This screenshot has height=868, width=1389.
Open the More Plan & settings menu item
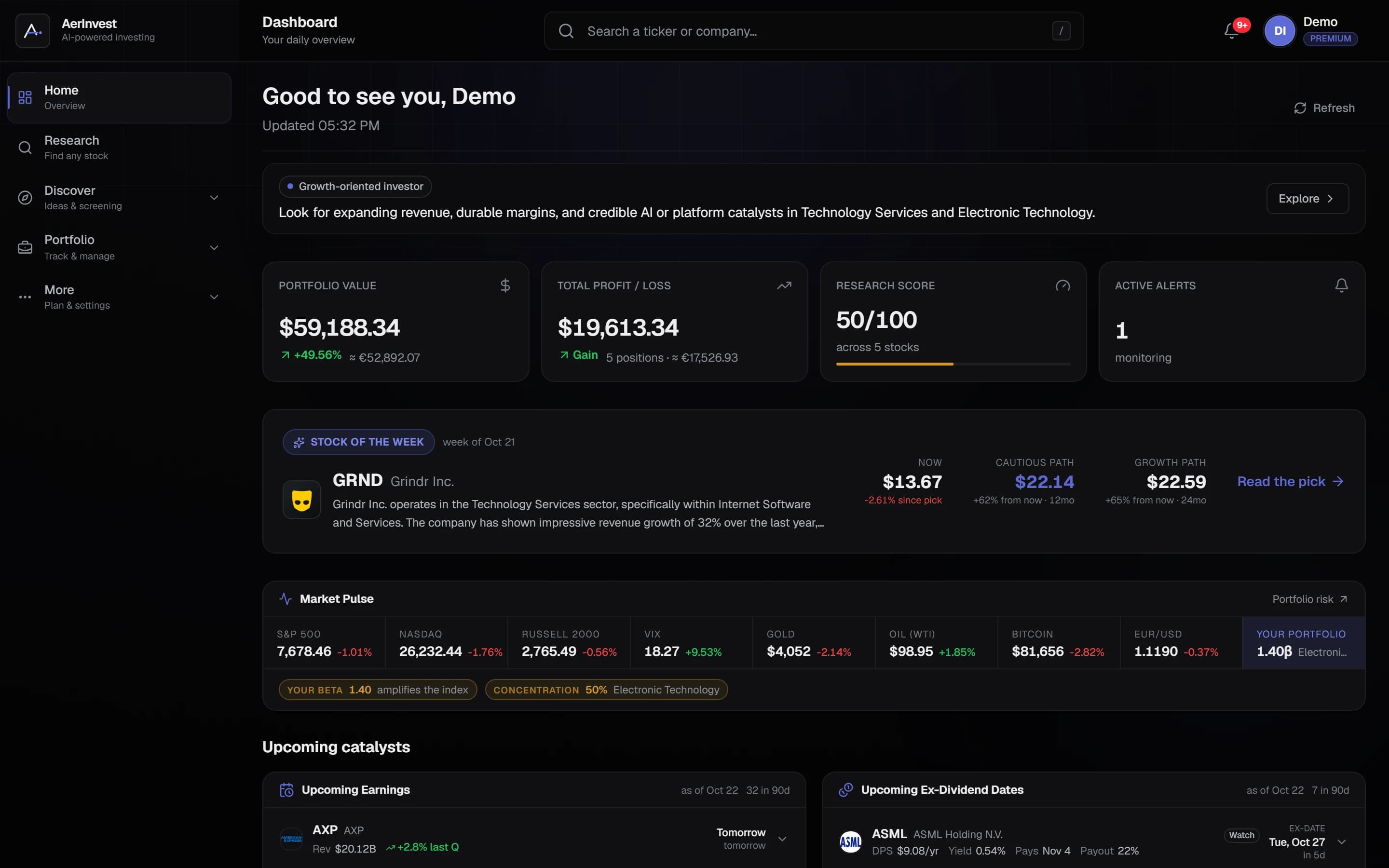(x=119, y=297)
